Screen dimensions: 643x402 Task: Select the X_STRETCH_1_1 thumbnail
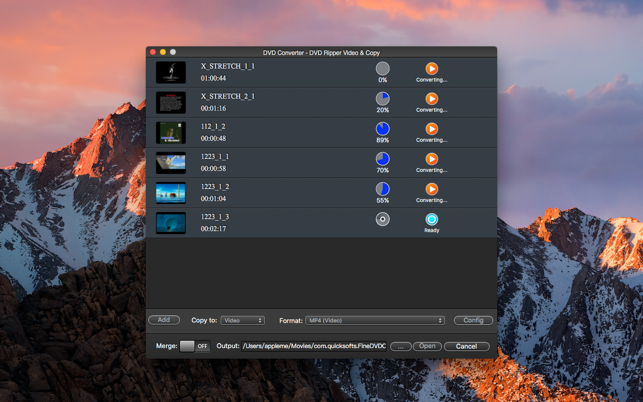171,72
